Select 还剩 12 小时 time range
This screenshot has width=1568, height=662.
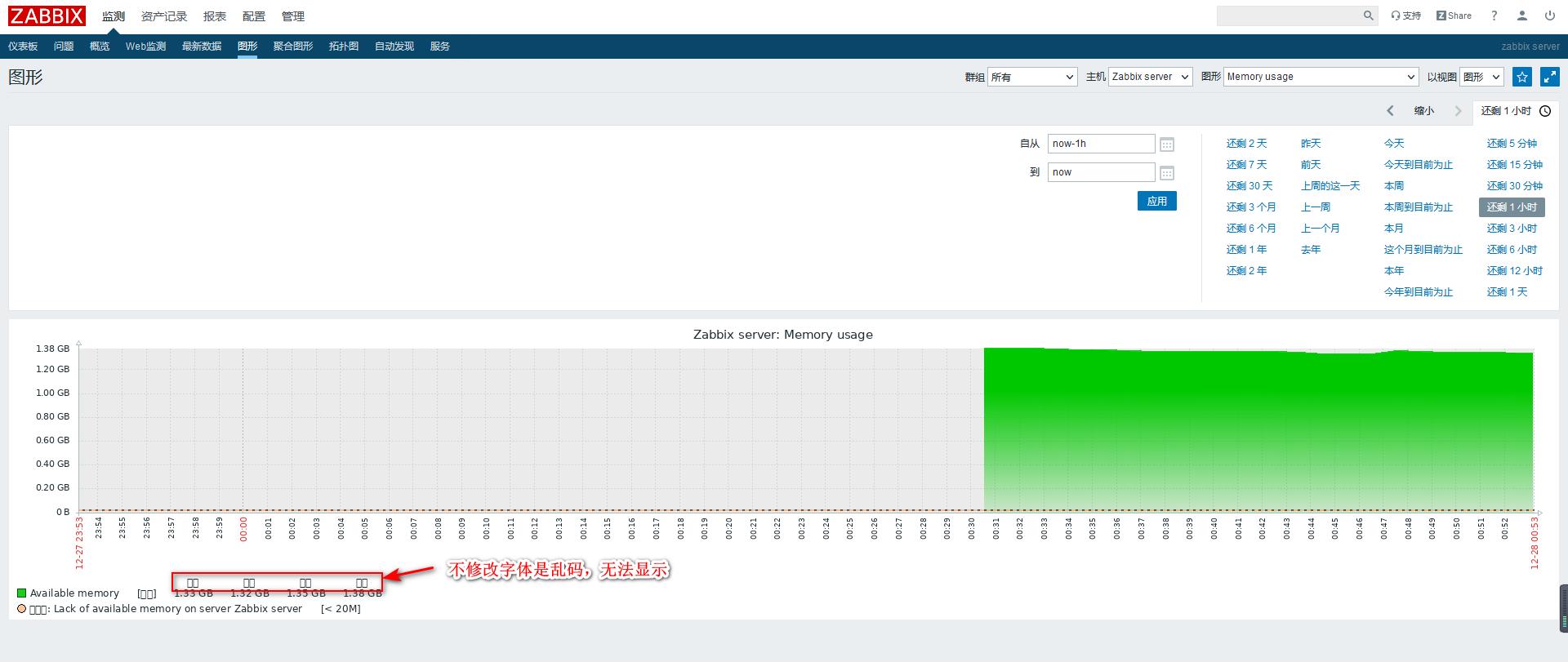click(1515, 271)
